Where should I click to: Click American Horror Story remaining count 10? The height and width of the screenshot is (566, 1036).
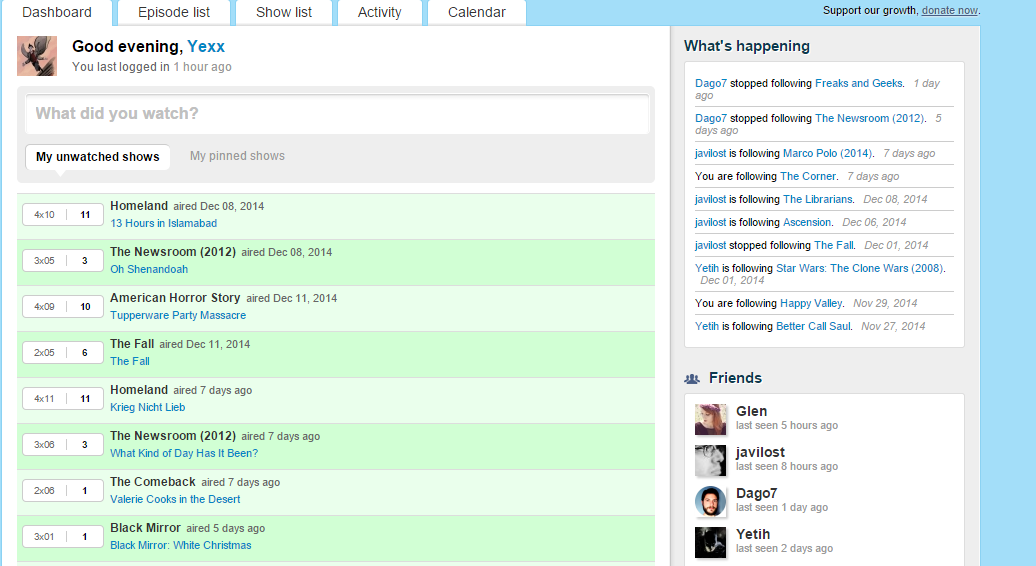pos(85,306)
